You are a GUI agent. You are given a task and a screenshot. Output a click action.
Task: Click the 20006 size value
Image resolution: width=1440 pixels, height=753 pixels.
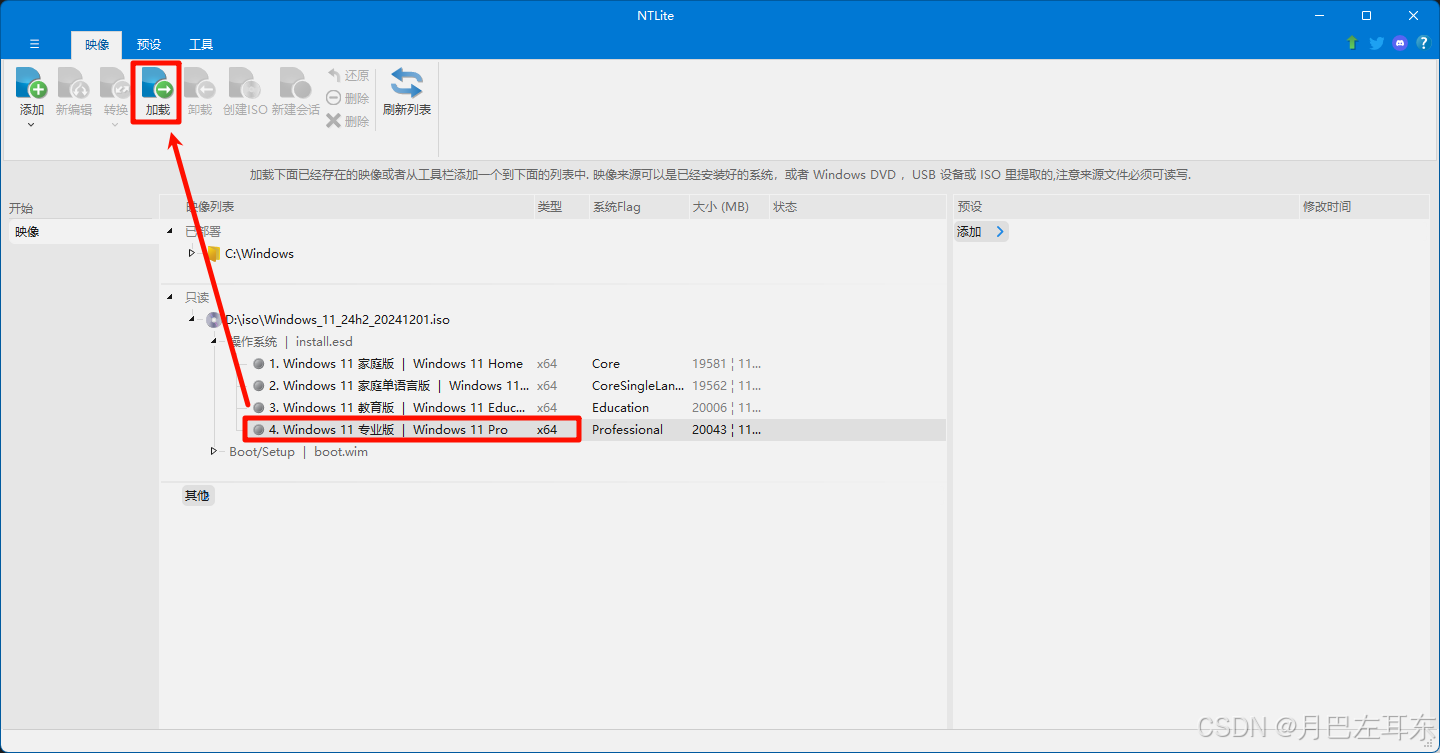(x=709, y=408)
